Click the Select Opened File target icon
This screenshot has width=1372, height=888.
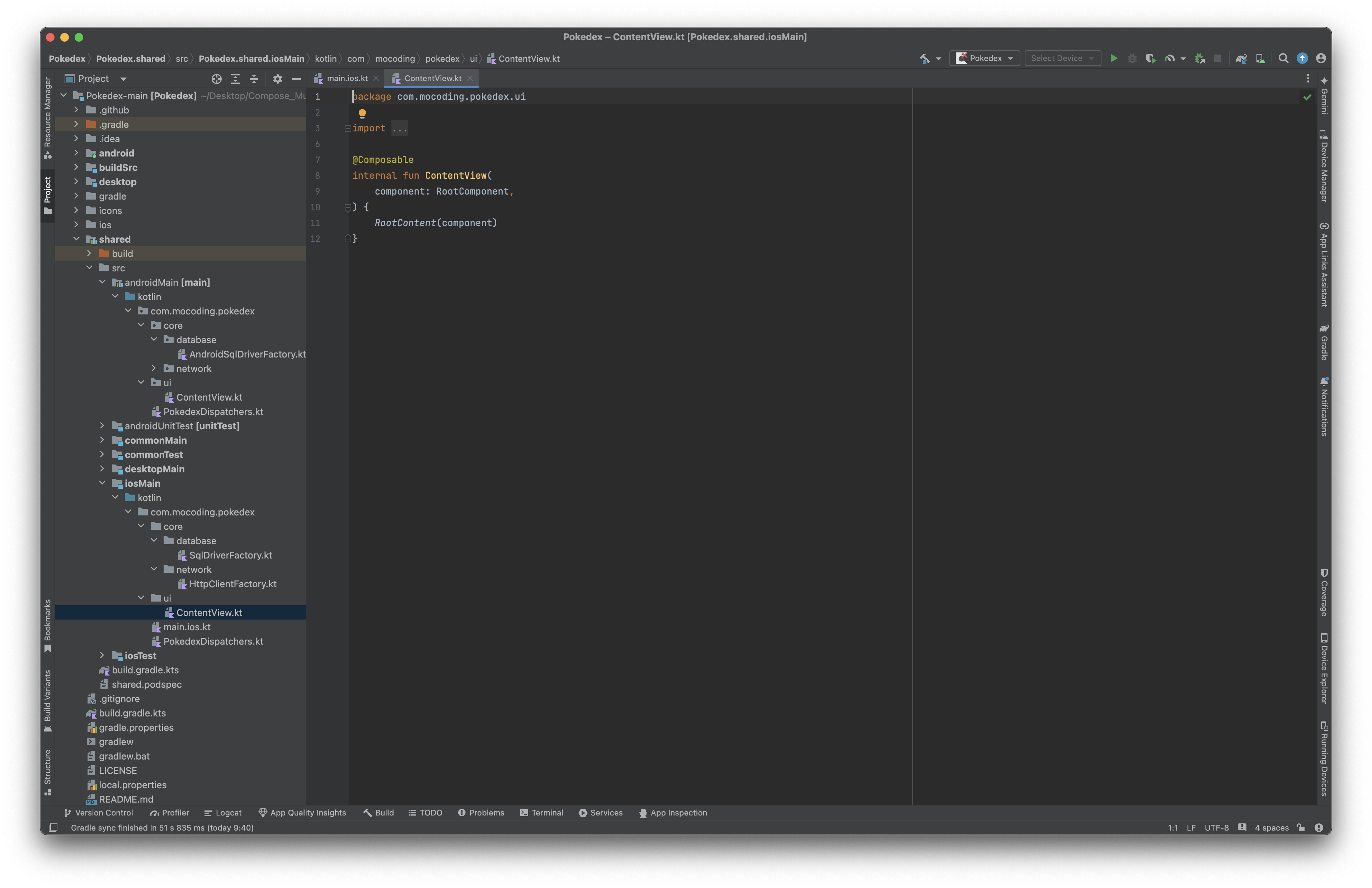point(217,79)
